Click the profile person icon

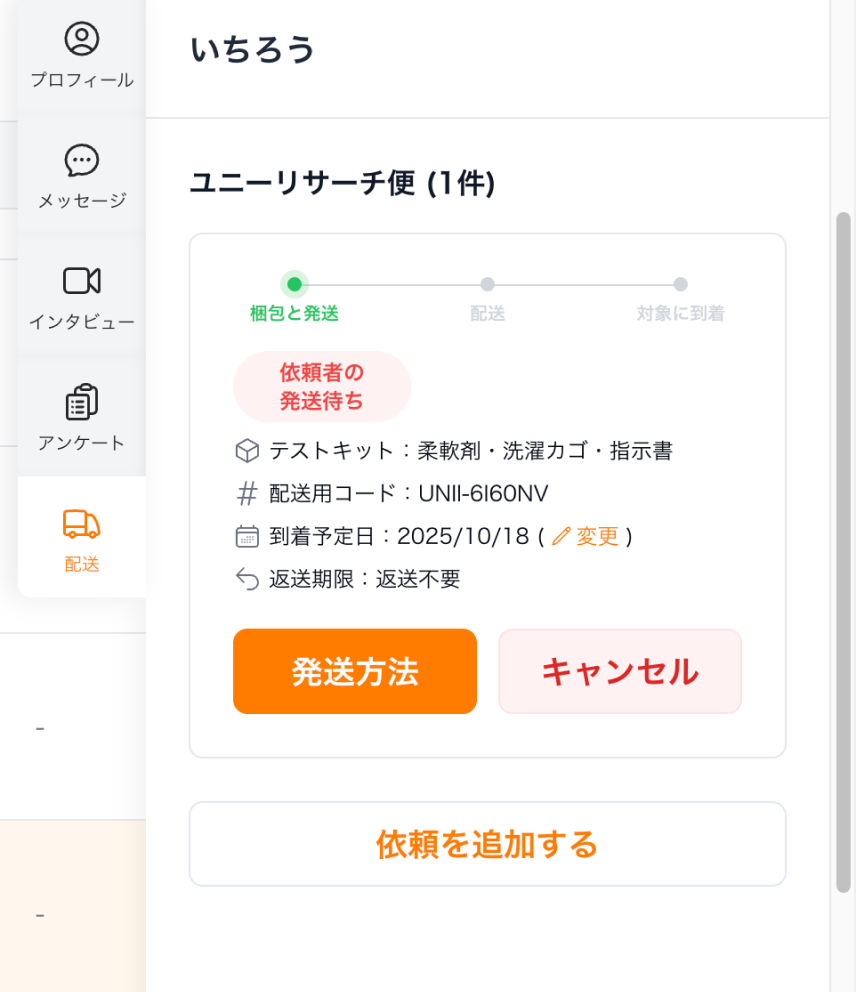tap(82, 39)
